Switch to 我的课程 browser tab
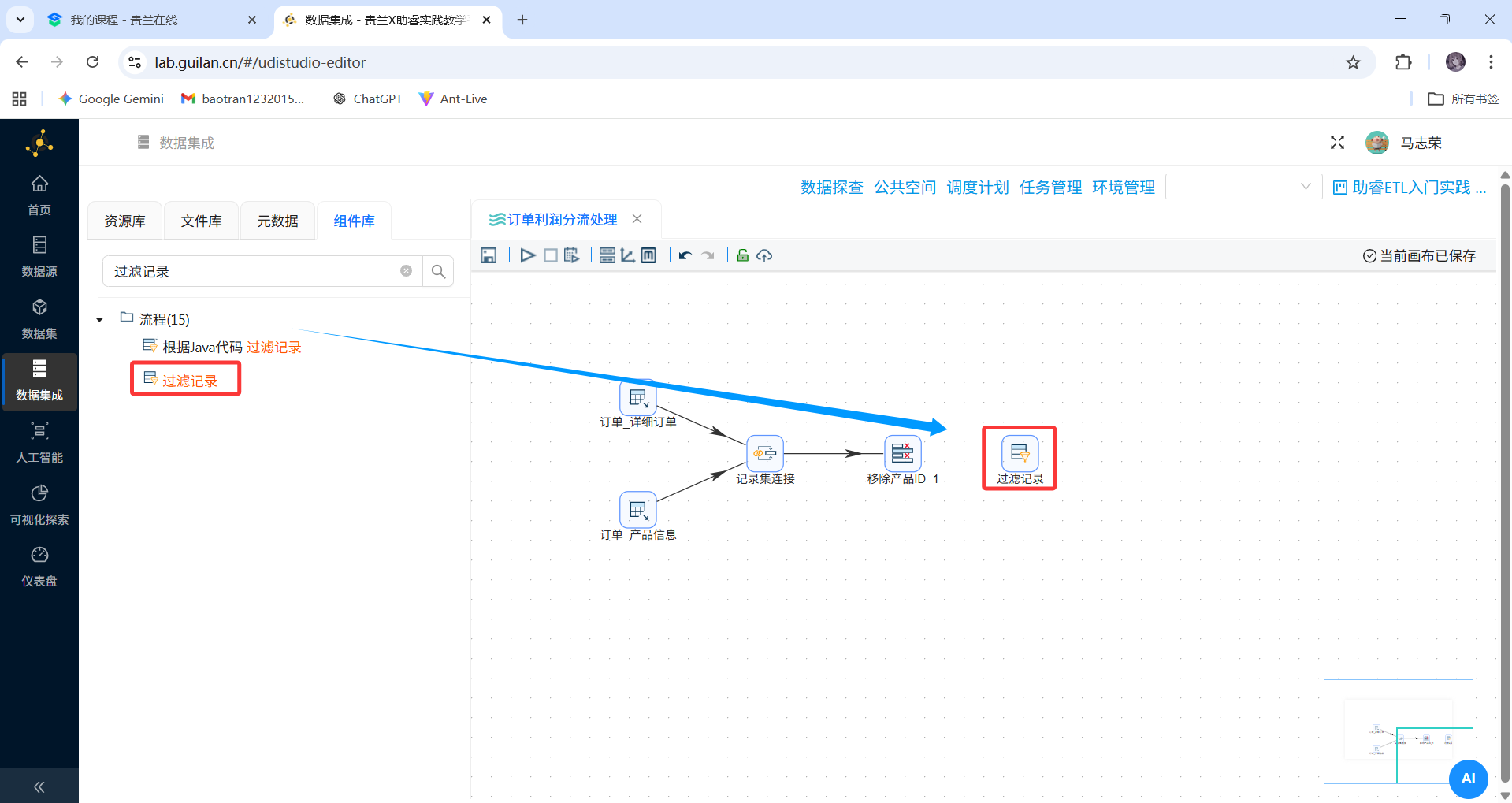Viewport: 1512px width, 803px height. pyautogui.click(x=152, y=20)
